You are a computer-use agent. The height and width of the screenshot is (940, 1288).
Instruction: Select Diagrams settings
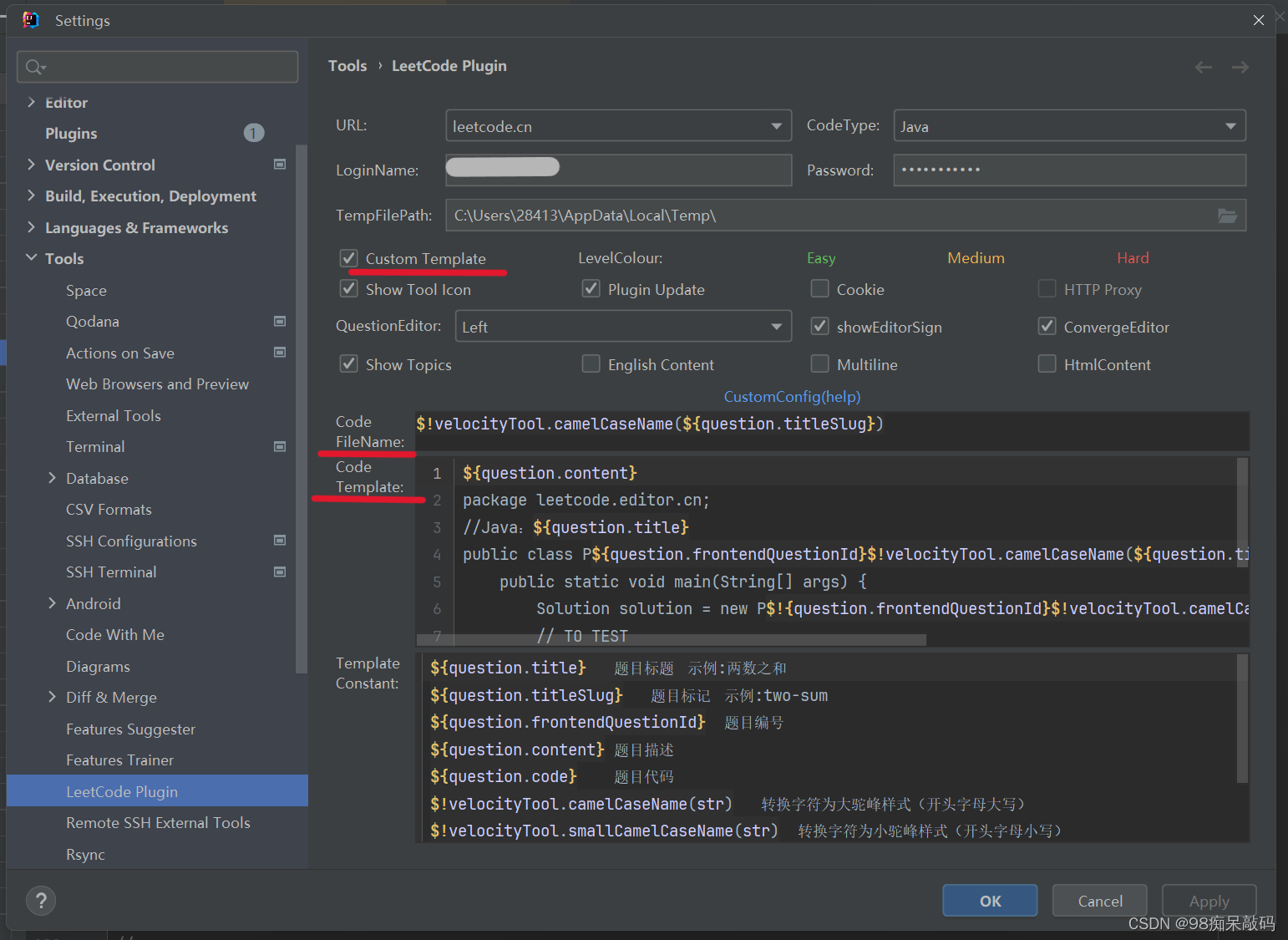tap(98, 667)
